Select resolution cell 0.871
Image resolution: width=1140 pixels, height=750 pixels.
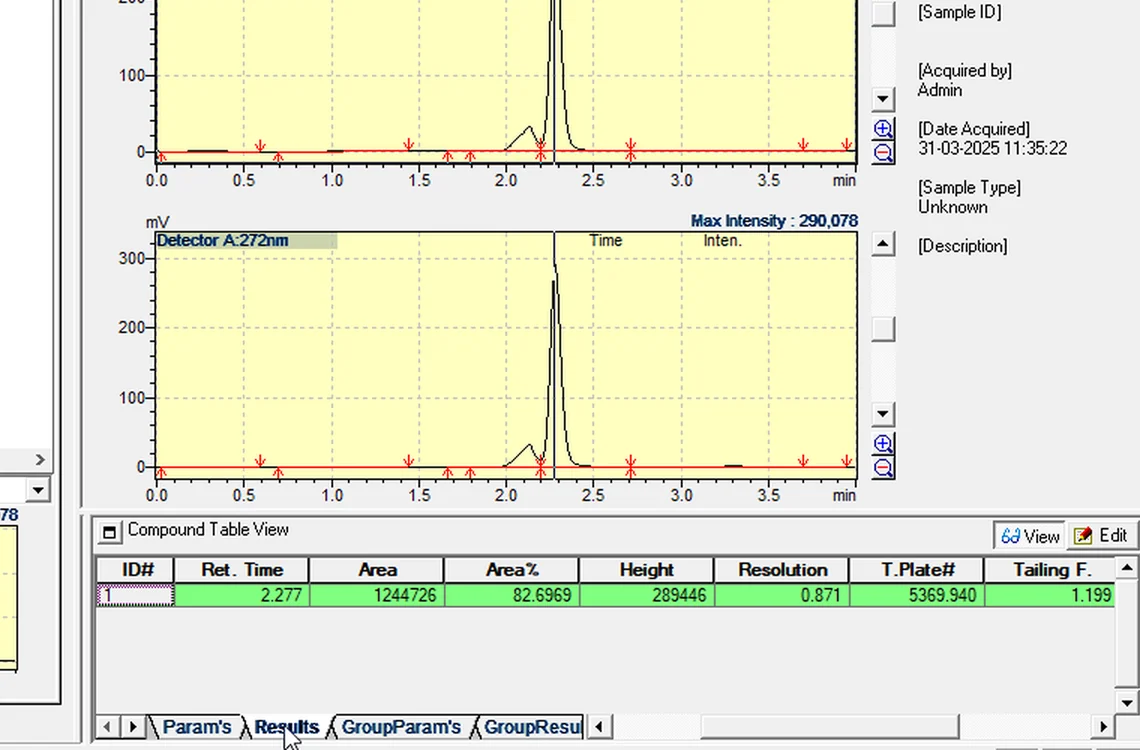coord(782,595)
